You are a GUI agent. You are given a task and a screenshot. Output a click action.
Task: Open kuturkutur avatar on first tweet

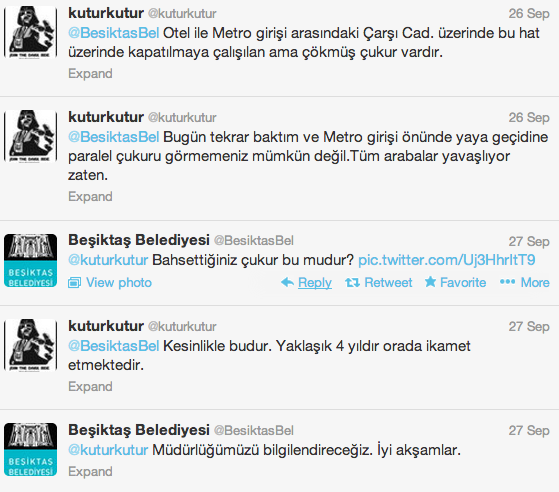click(31, 32)
